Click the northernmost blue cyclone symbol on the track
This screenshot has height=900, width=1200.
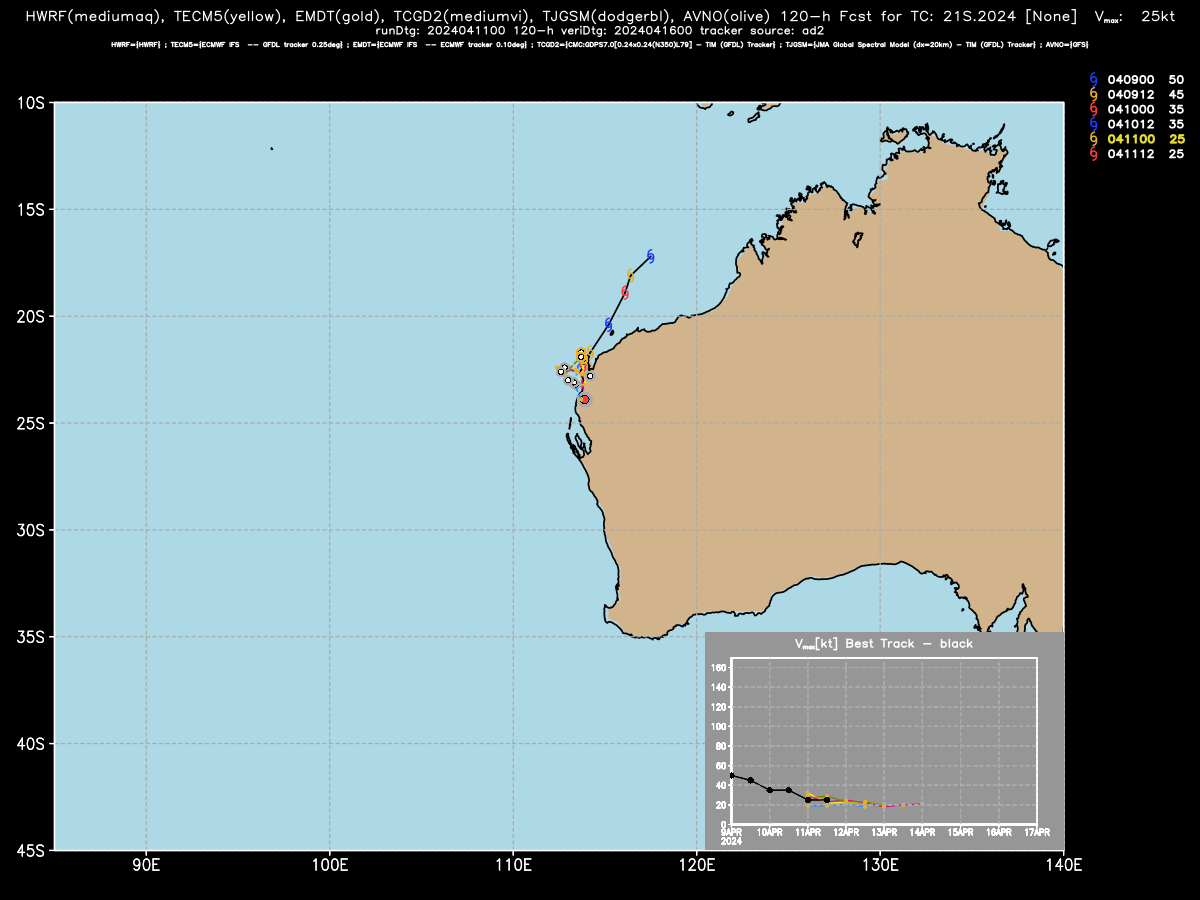650,257
